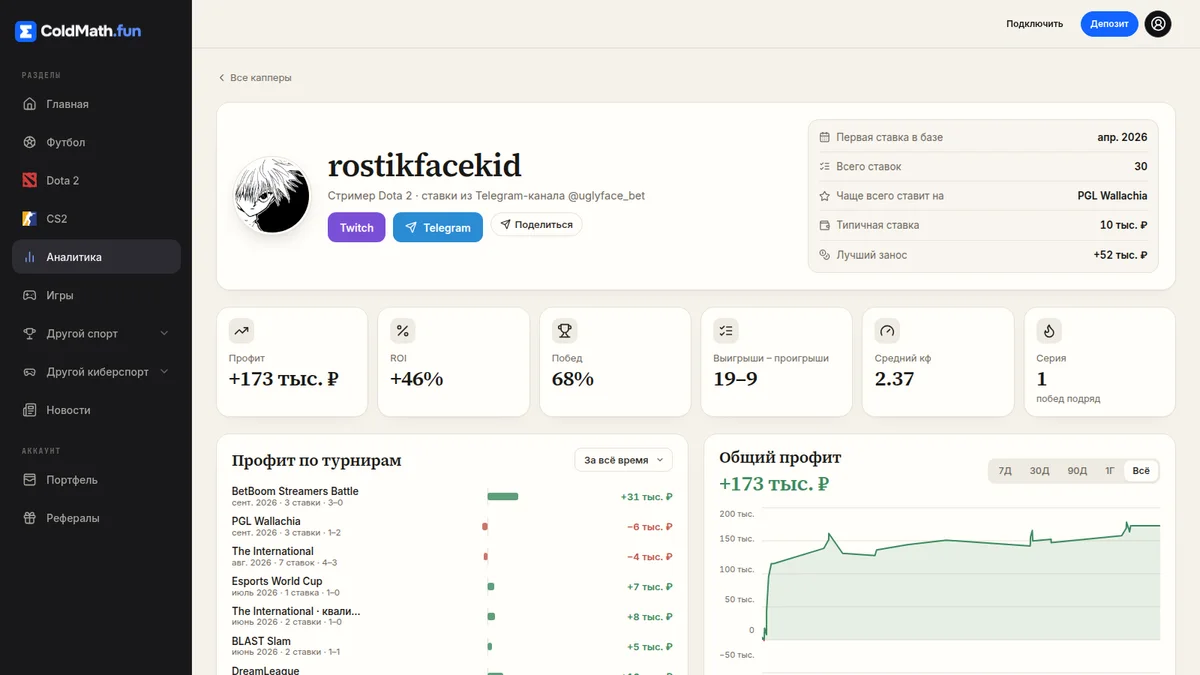
Task: Click the Побед trophy icon
Action: pos(565,330)
